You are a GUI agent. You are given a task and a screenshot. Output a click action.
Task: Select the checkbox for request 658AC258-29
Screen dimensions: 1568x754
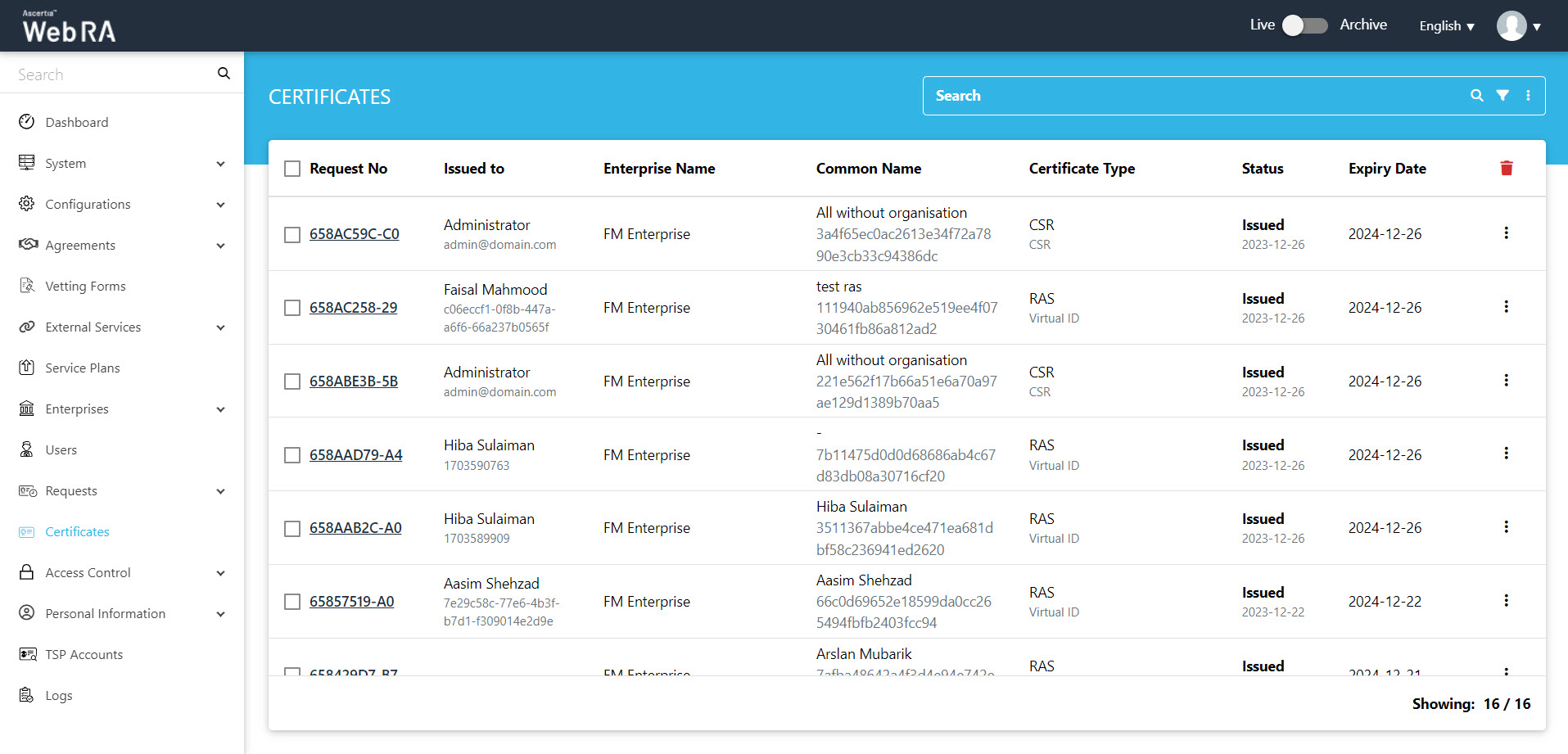[x=292, y=308]
